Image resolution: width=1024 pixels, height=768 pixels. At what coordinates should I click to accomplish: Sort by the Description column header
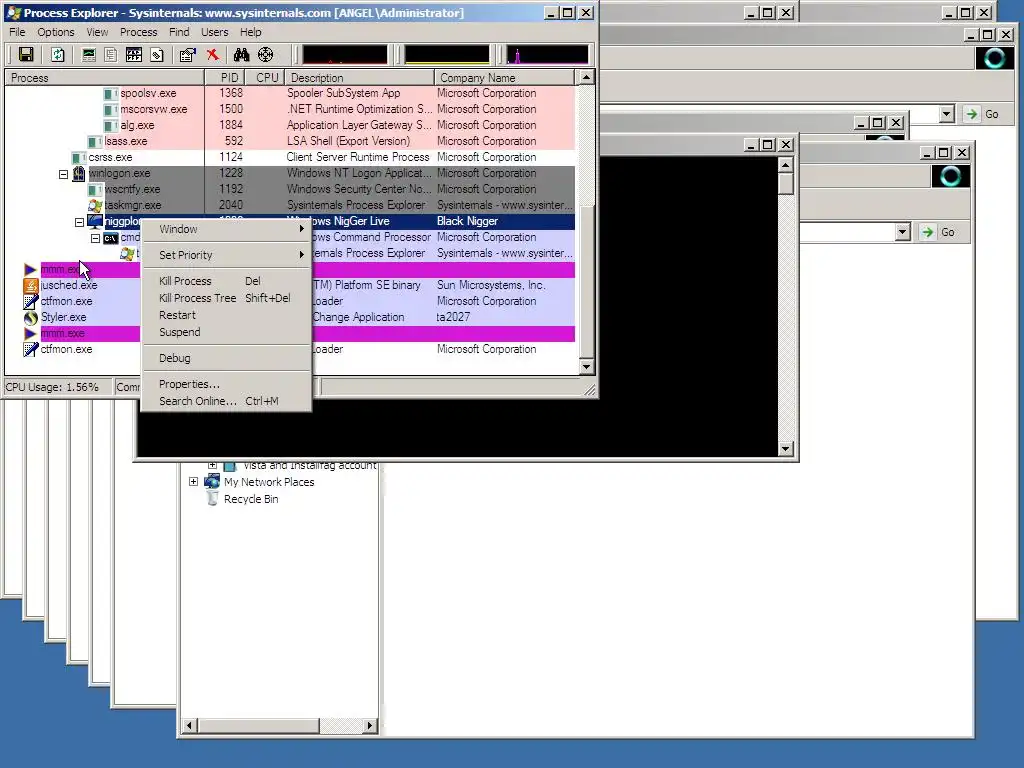[x=360, y=78]
